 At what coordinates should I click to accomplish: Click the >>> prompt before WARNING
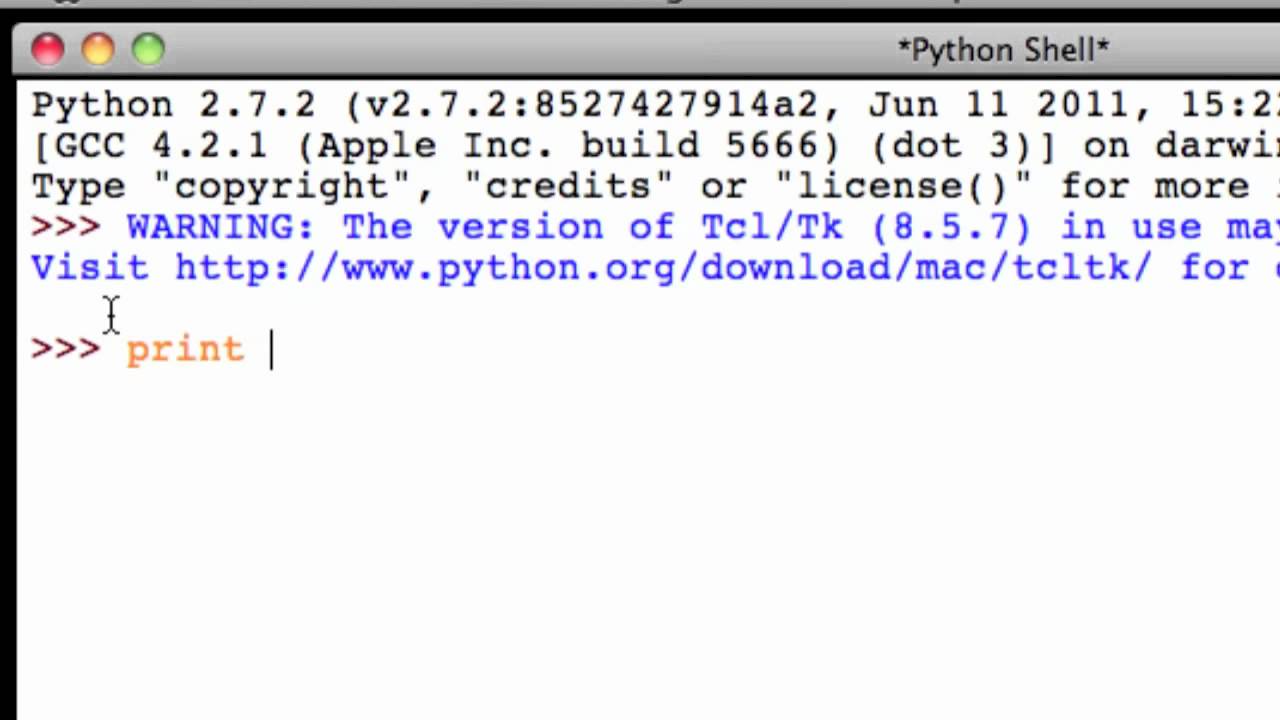66,227
